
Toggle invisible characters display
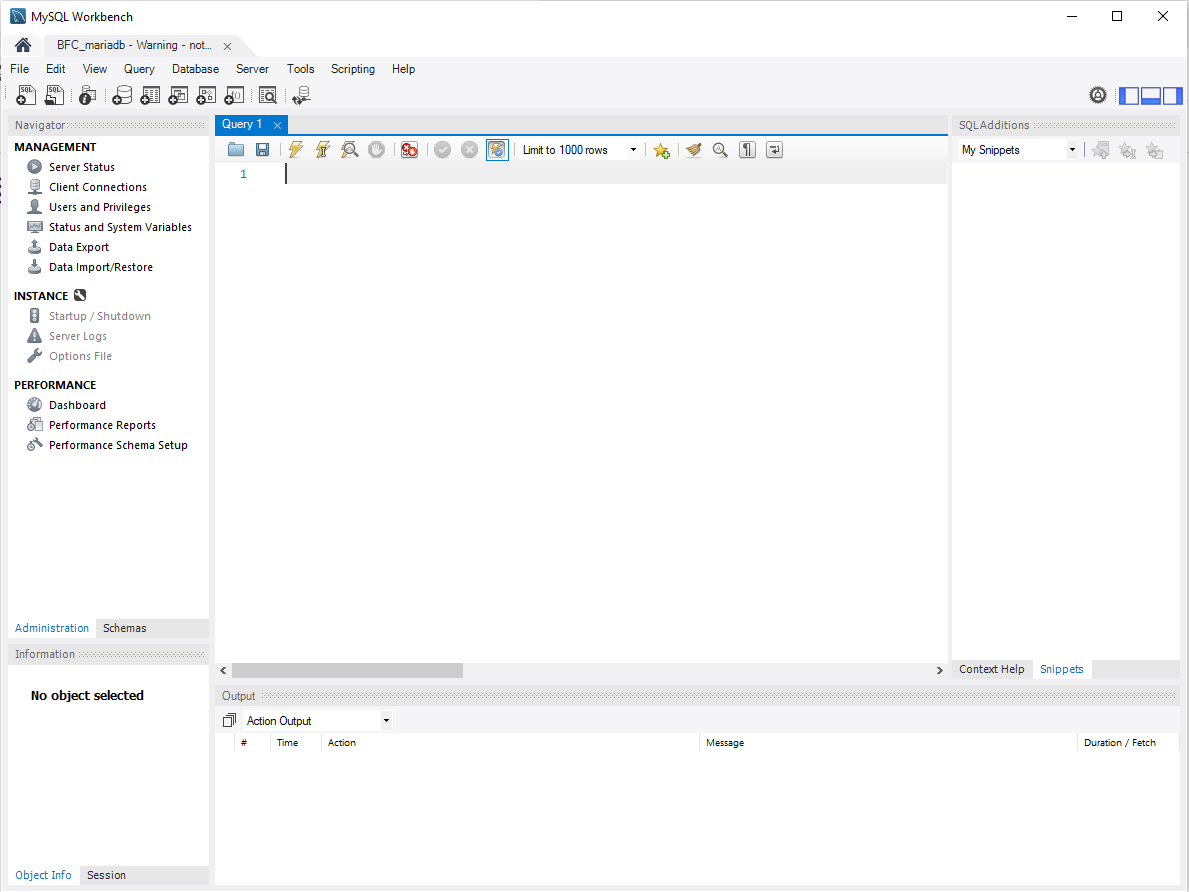click(x=748, y=150)
